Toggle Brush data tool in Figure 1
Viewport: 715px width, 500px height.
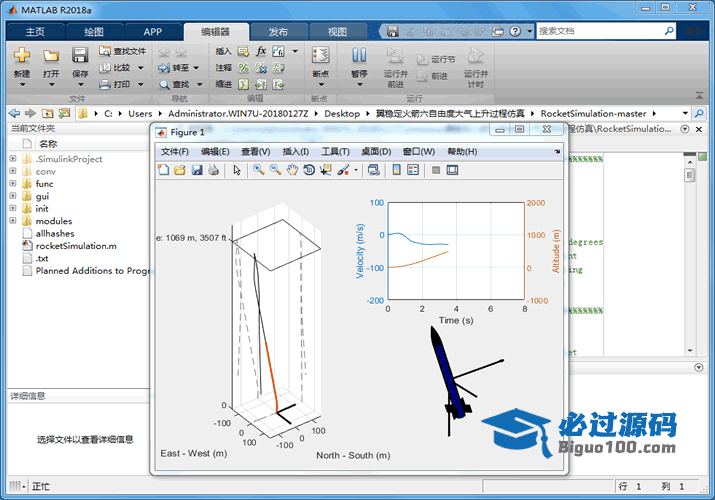pos(343,170)
